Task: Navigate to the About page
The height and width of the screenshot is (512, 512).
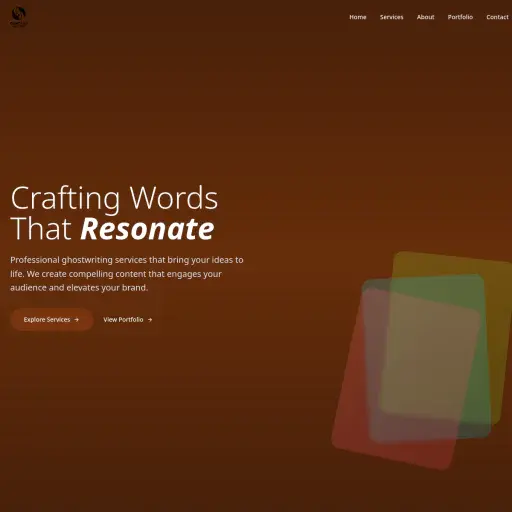Action: 426,17
